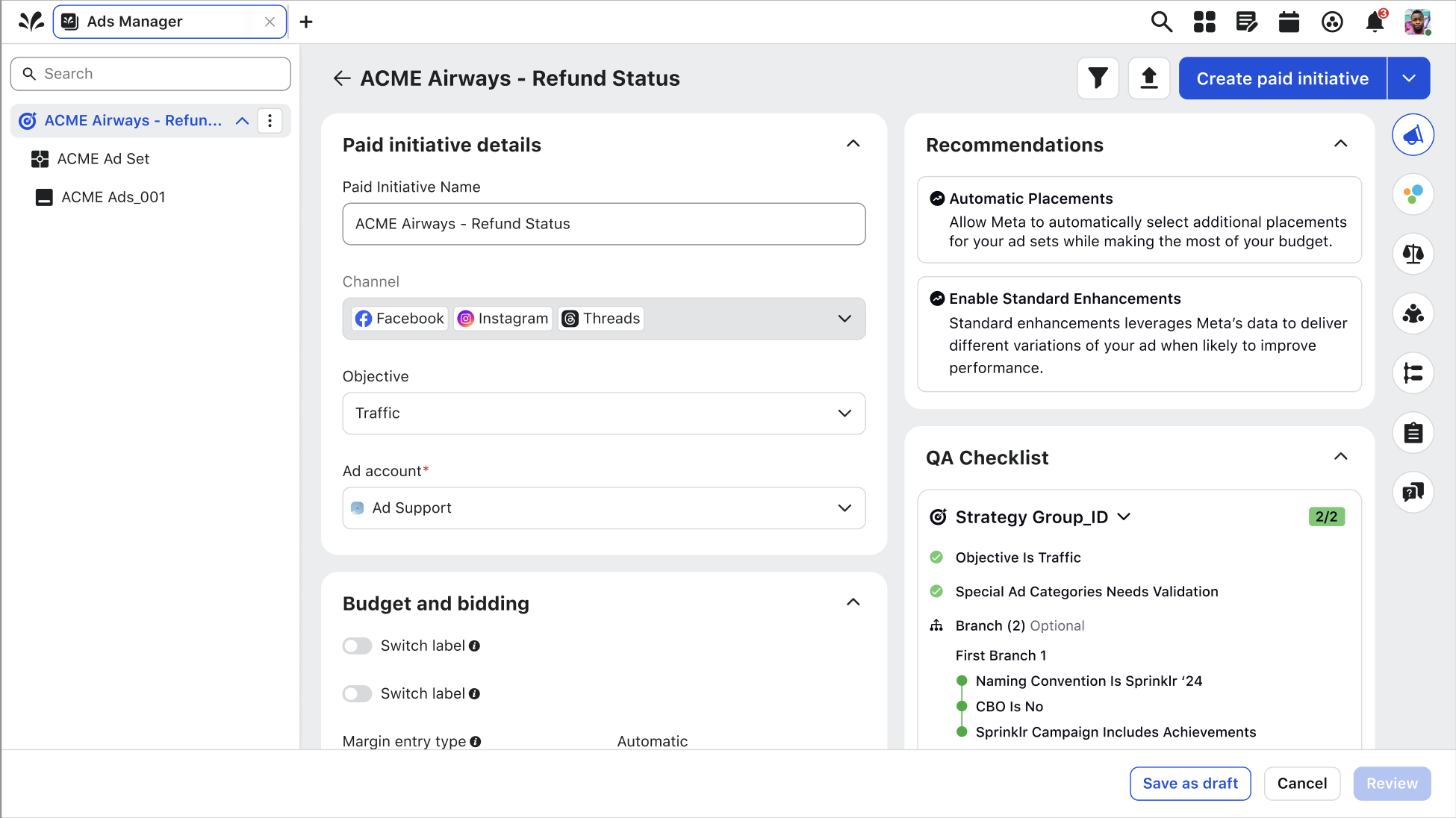Open the notifications bell icon
The image size is (1456, 818).
click(x=1375, y=22)
